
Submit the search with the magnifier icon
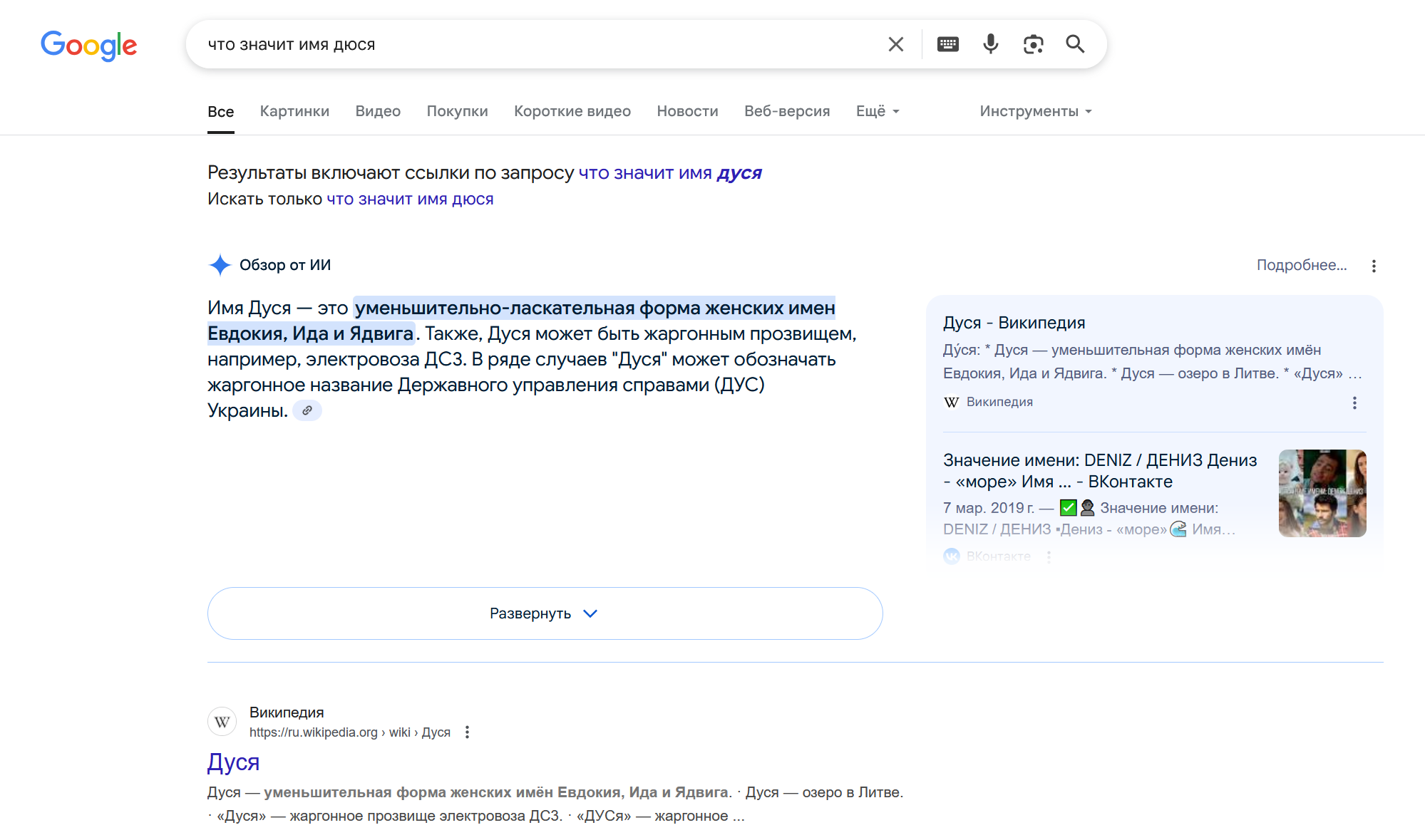click(1075, 44)
